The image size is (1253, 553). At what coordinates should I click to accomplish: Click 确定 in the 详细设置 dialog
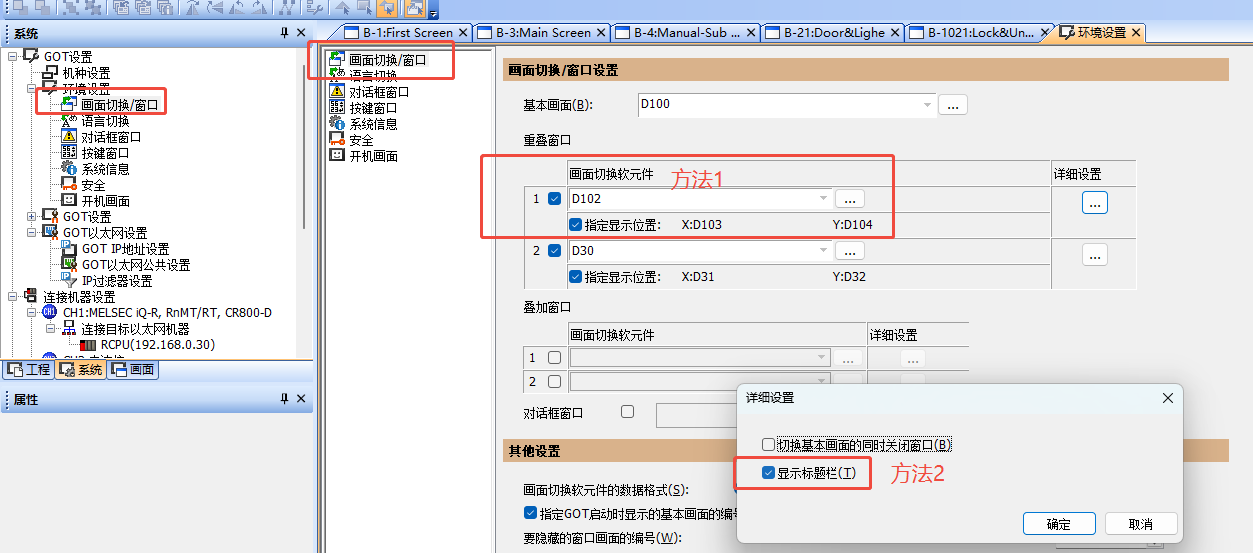[x=1058, y=524]
